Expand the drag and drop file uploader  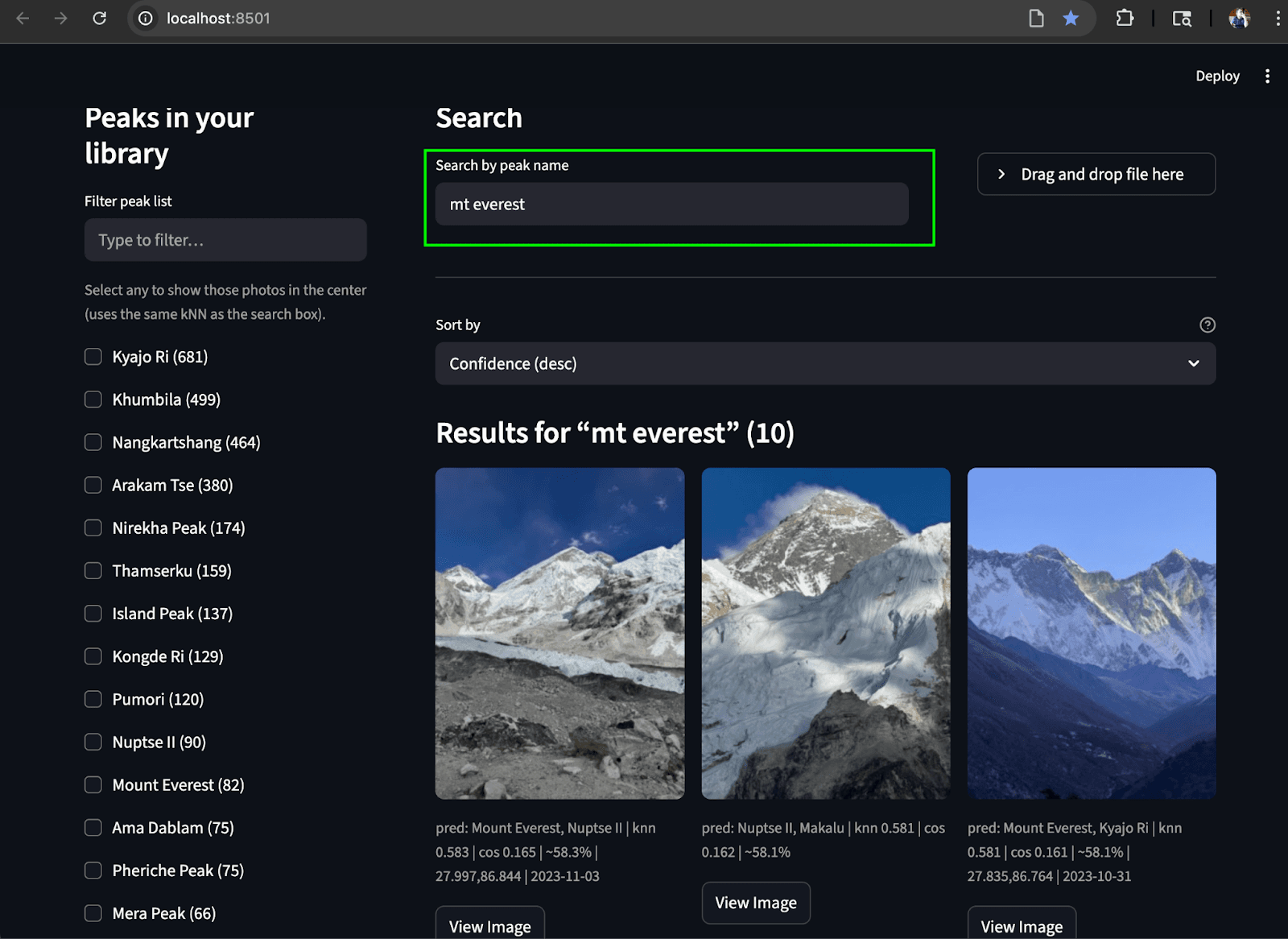(1095, 174)
